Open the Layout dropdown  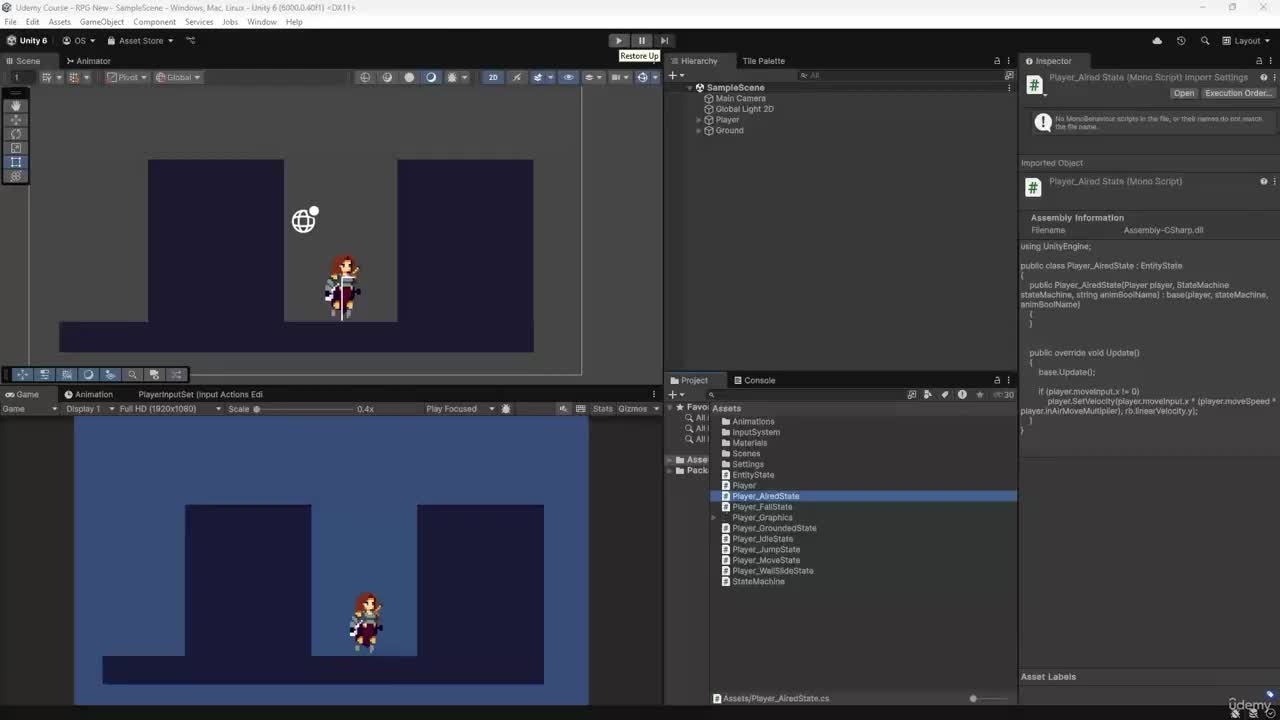pos(1246,41)
